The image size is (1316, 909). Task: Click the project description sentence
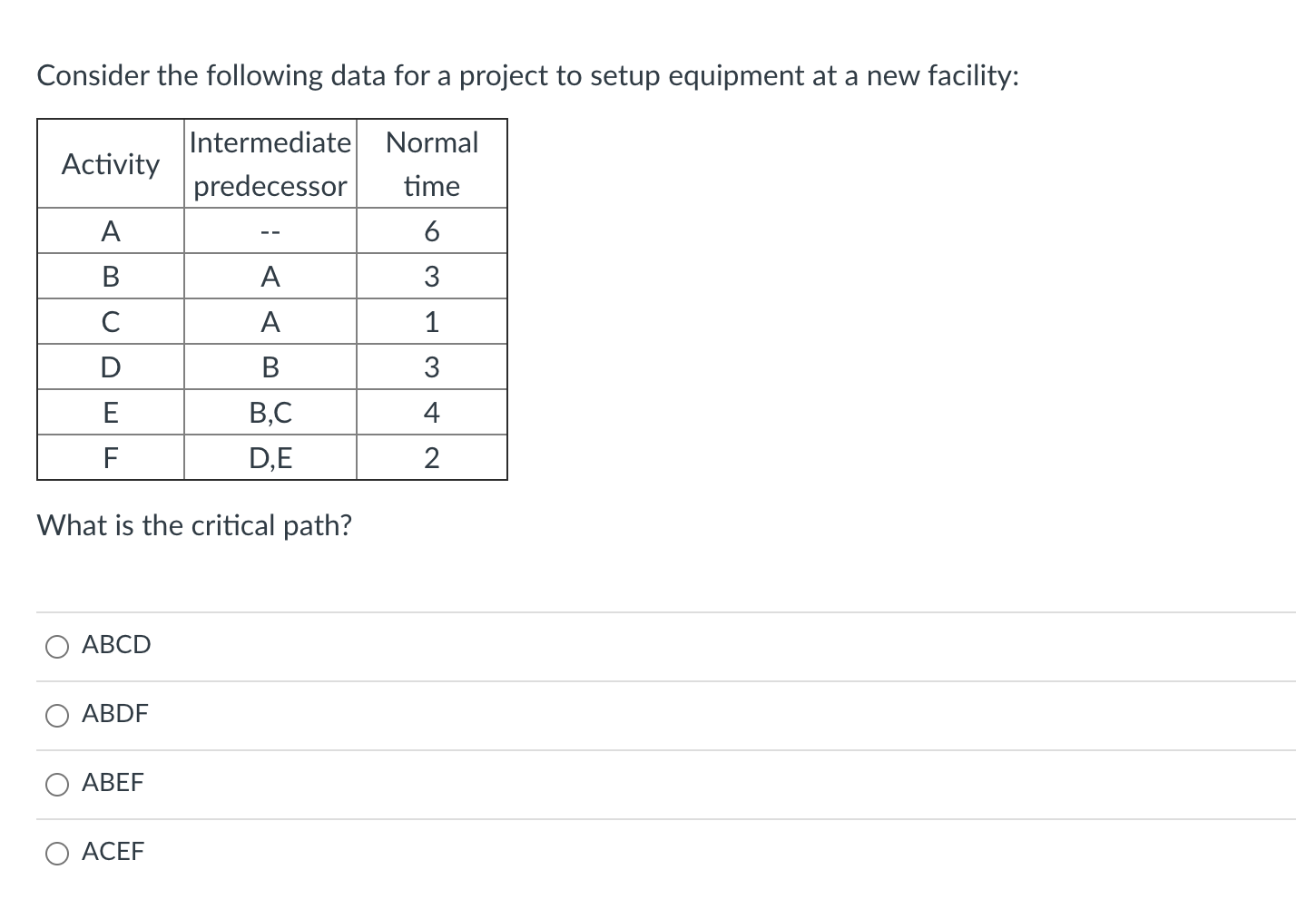pos(529,76)
